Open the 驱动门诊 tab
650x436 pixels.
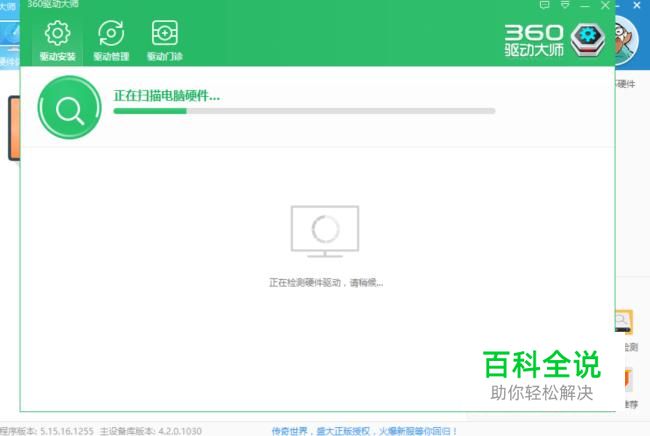click(165, 41)
